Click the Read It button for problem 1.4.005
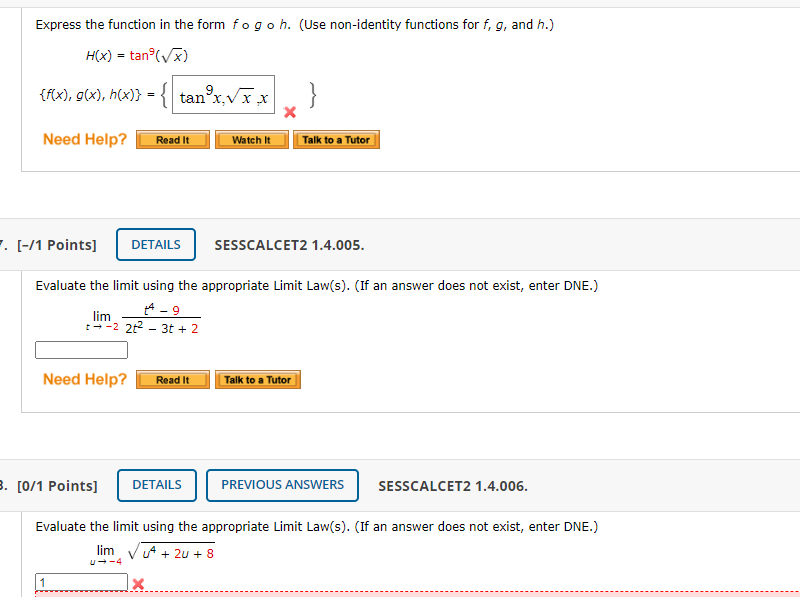Viewport: 800px width, 597px height. (x=172, y=379)
